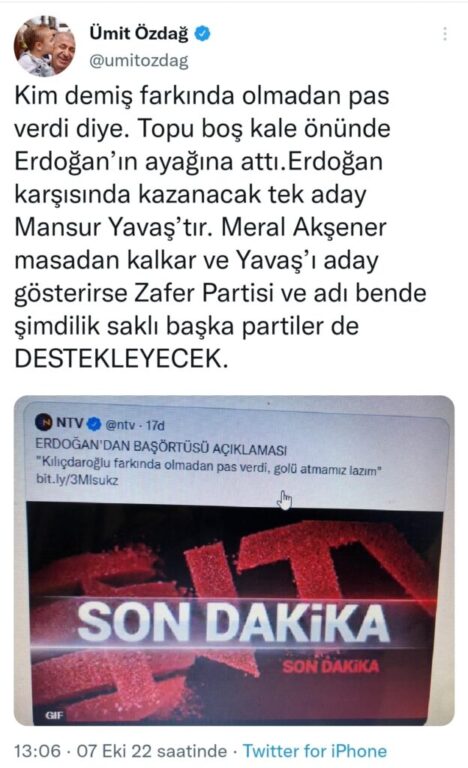Image resolution: width=468 pixels, height=768 pixels.
Task: Click the NTV verified badge in embedded tweet
Action: click(94, 423)
